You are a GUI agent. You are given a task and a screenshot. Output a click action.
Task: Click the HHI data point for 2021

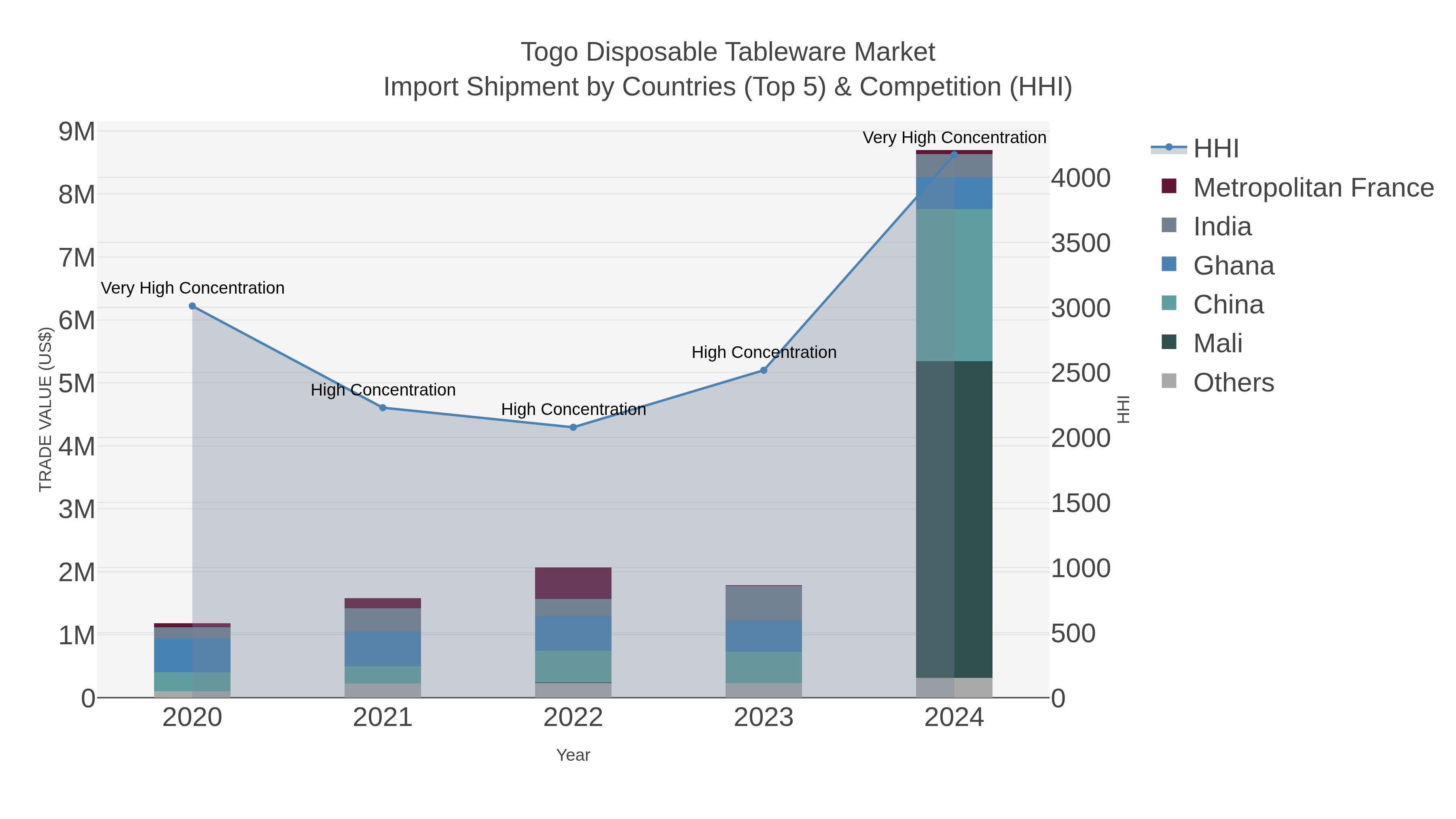coord(383,408)
